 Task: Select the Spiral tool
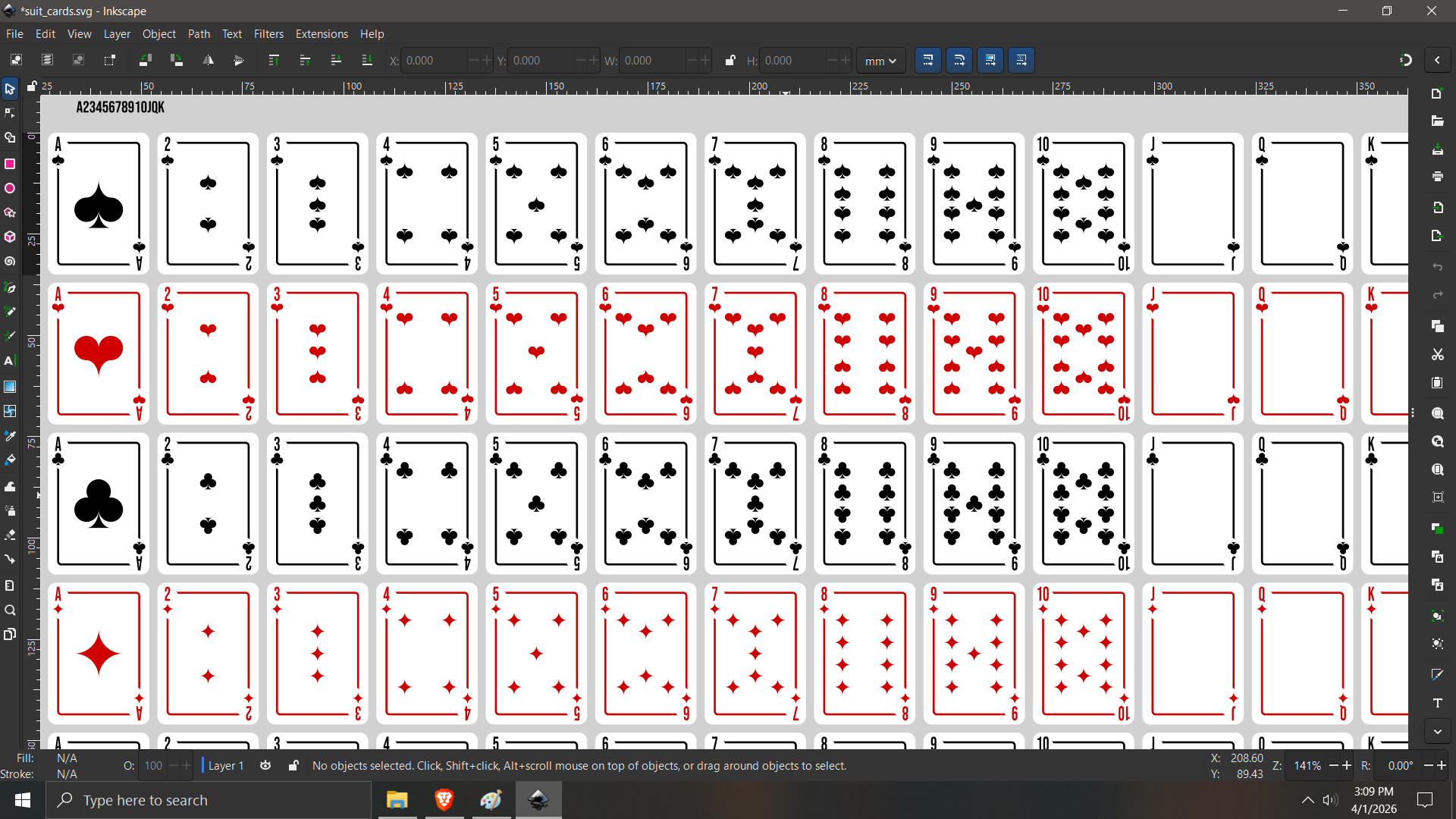10,262
